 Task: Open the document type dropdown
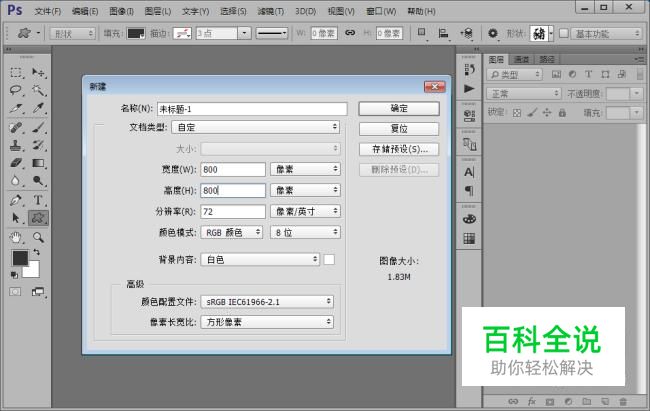pyautogui.click(x=255, y=127)
